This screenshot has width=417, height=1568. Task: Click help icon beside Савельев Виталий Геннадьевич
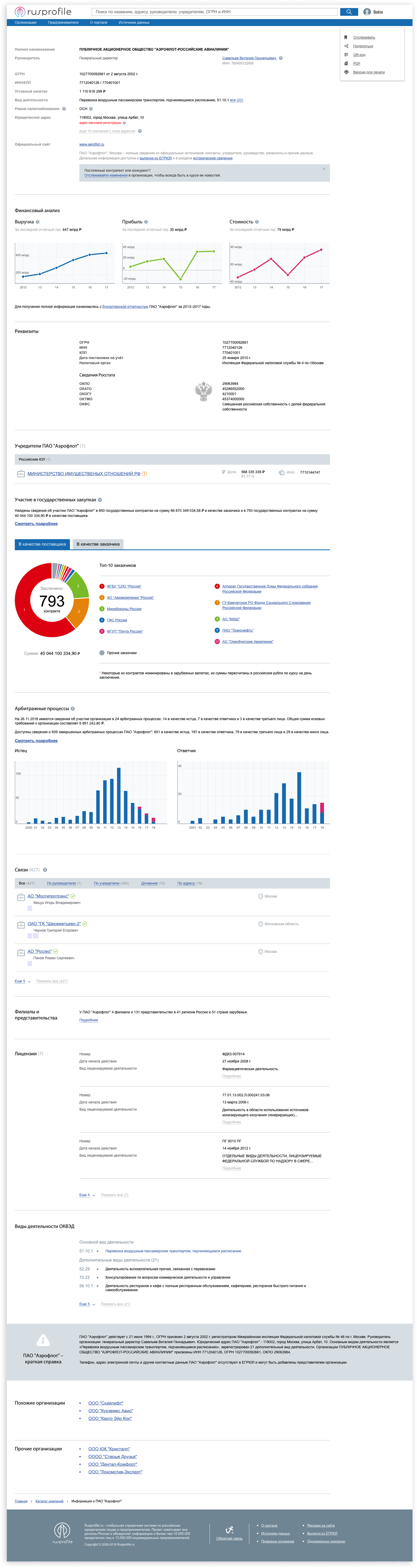[280, 58]
